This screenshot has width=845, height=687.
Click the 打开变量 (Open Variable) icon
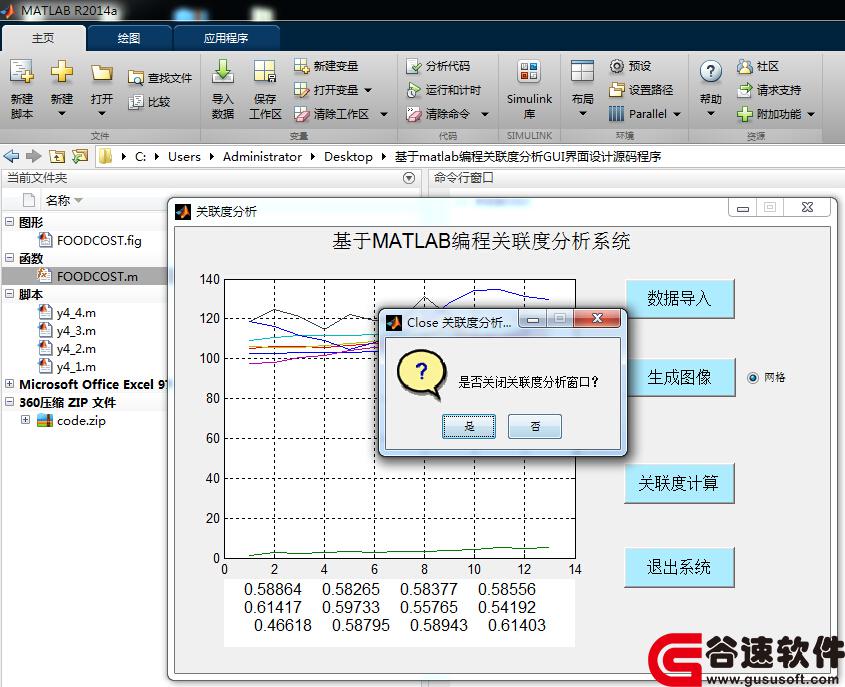point(301,89)
